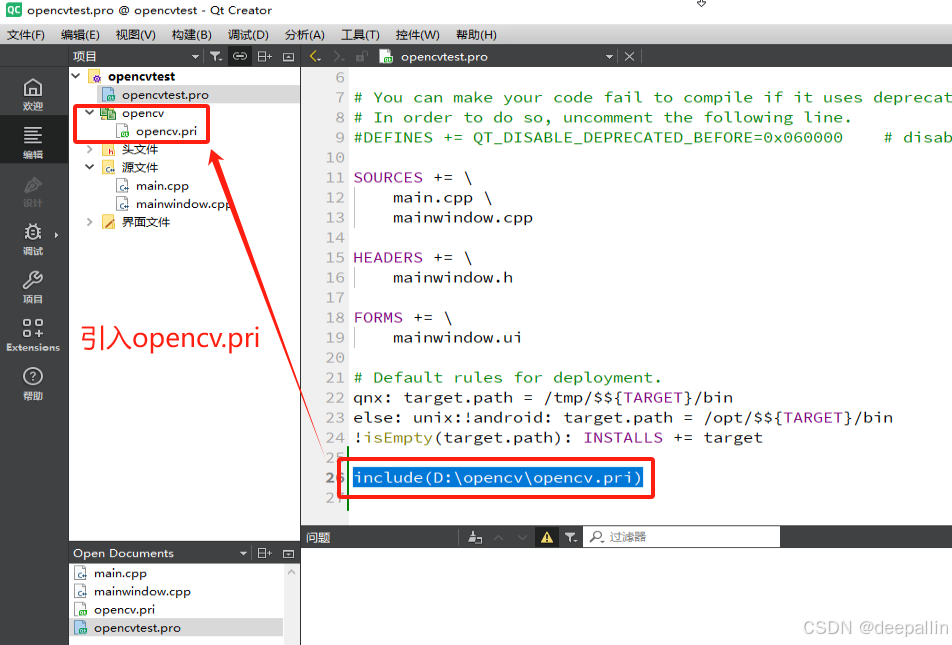Open the opencvtest.pro document dropdown
Viewport: 952px width, 645px height.
click(609, 56)
